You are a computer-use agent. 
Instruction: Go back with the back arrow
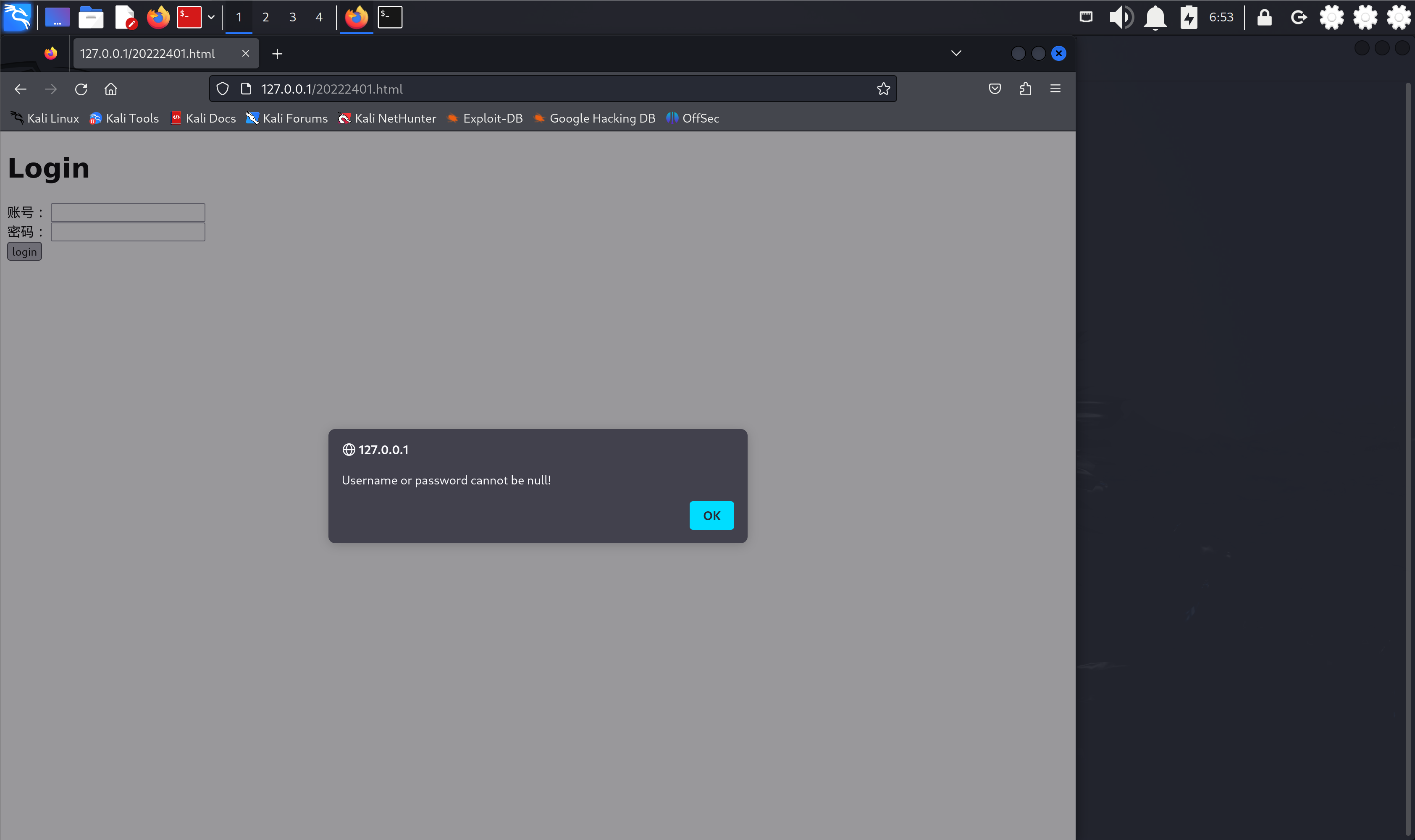21,89
